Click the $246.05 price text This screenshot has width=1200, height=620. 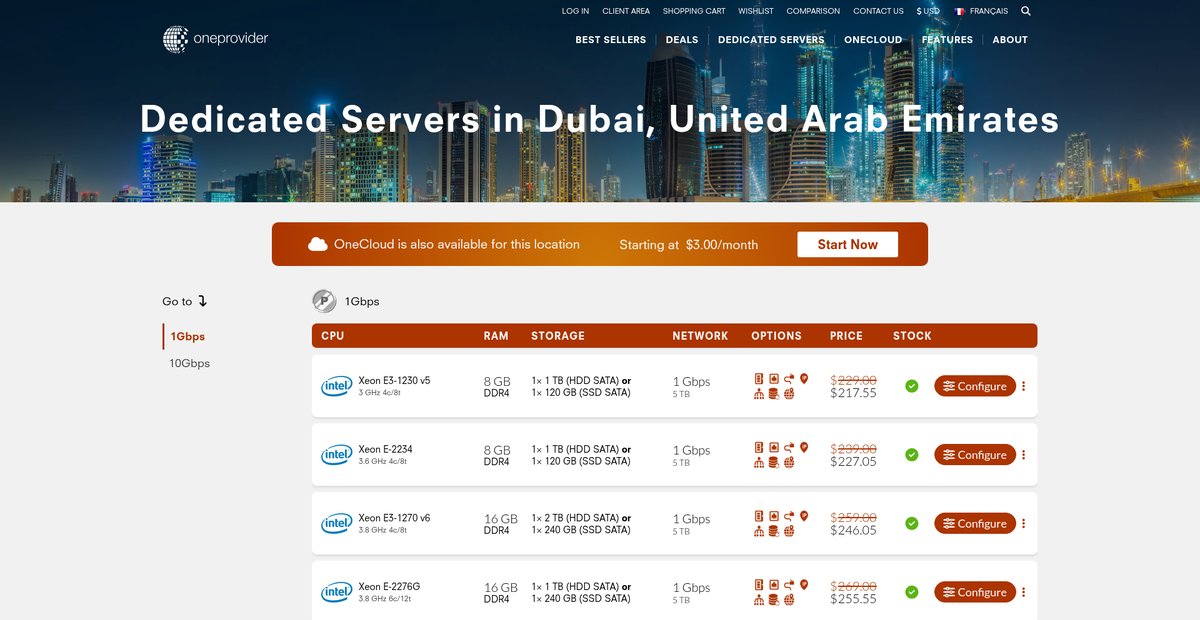point(853,530)
